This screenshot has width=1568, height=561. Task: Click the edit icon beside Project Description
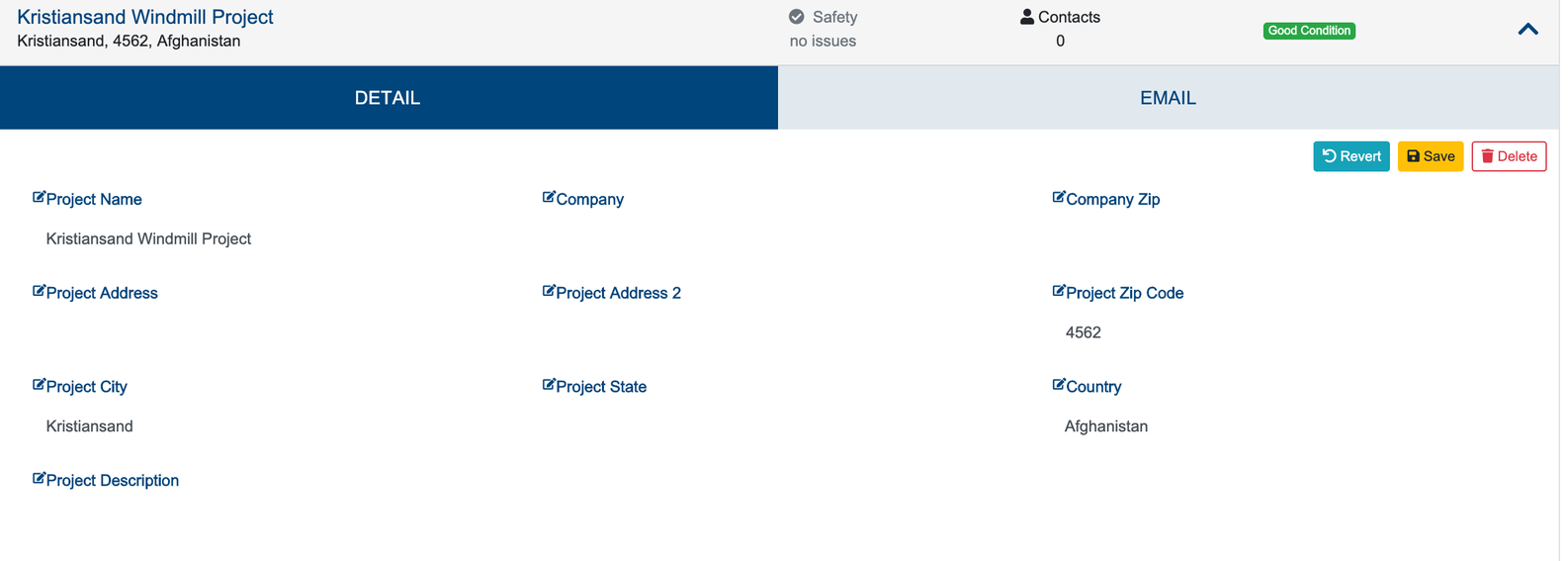coord(39,479)
